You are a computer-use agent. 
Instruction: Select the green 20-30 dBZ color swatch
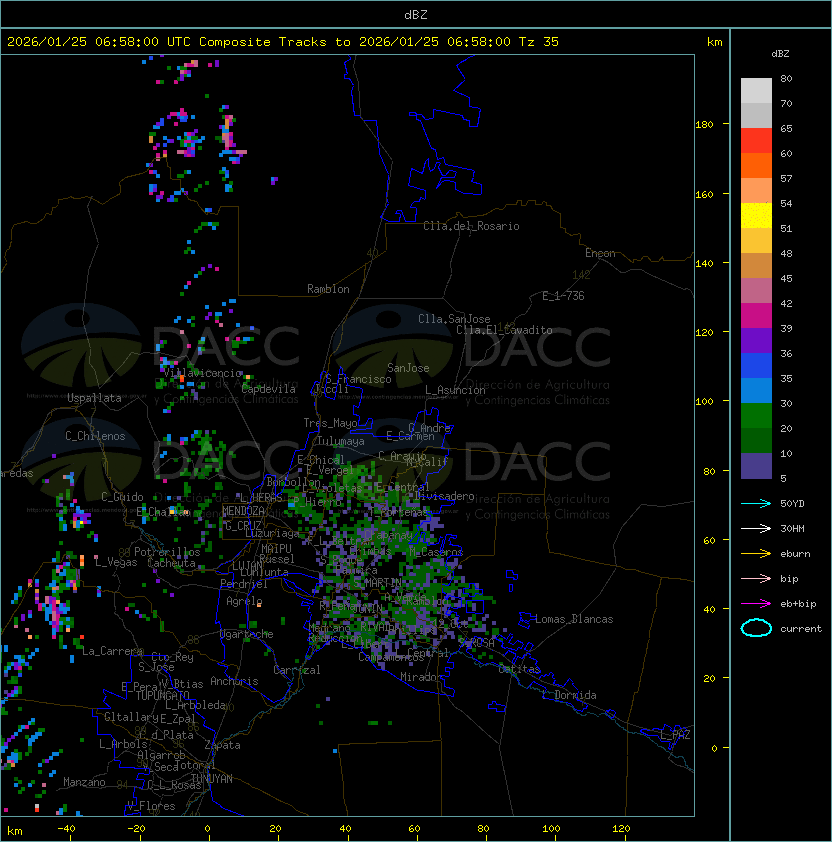click(x=756, y=416)
